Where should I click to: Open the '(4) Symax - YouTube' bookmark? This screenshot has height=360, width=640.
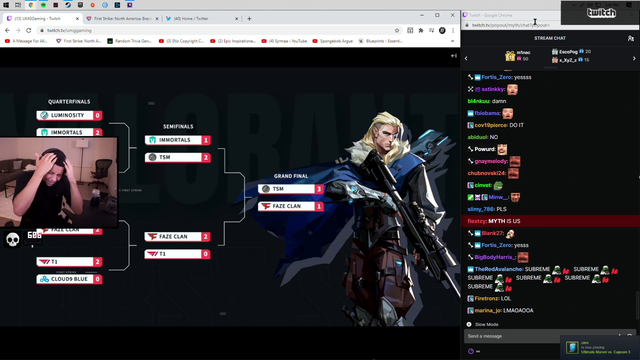284,41
